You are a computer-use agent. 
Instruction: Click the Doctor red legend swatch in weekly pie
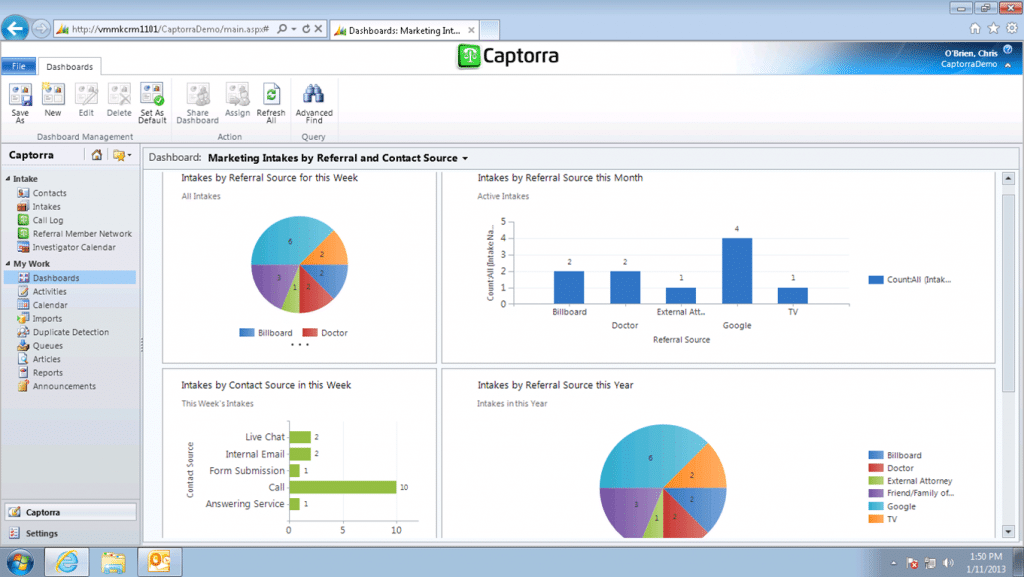tap(310, 333)
